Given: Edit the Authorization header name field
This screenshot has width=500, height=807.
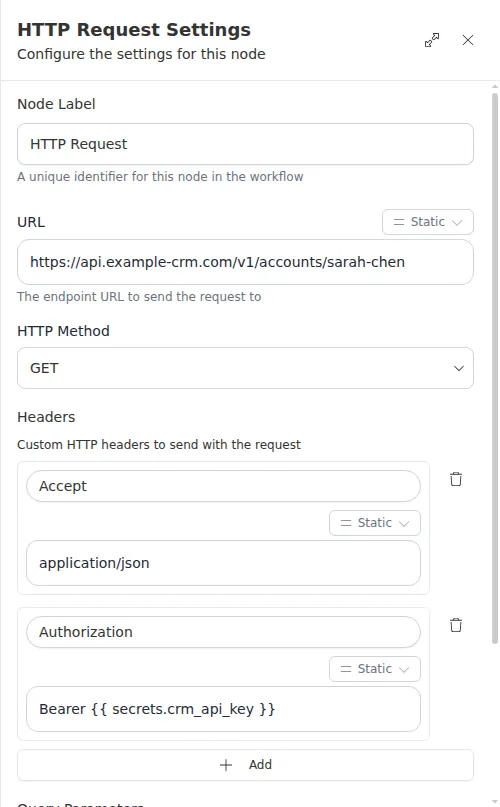Looking at the screenshot, I should (x=223, y=632).
